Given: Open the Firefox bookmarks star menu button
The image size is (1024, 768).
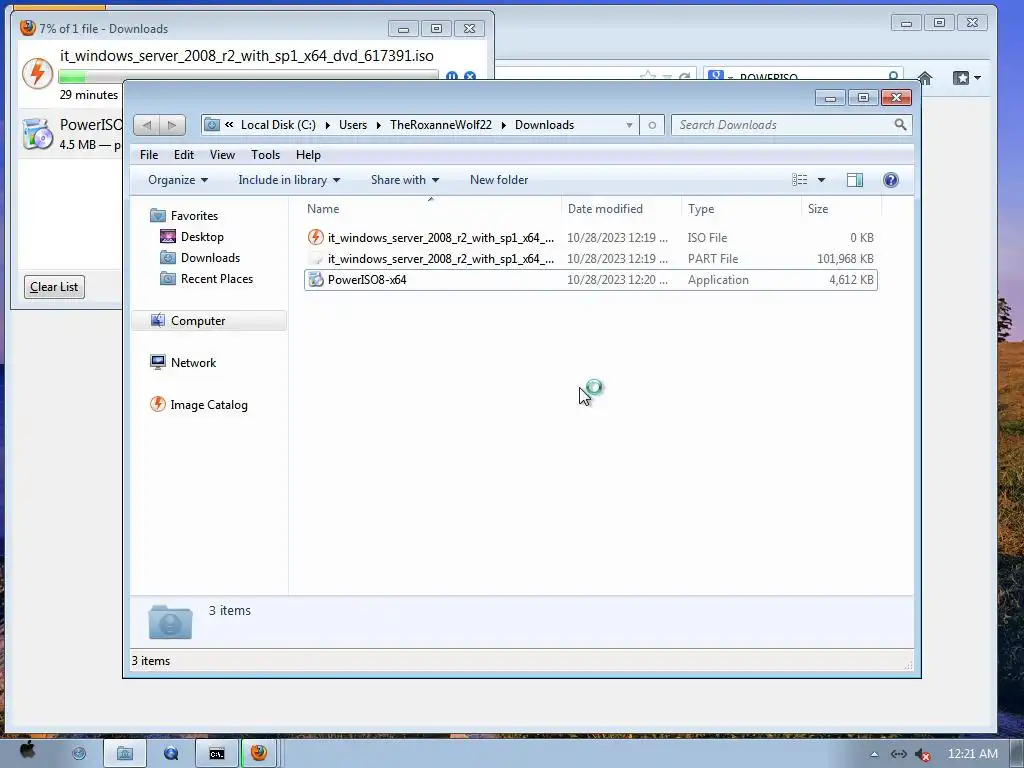Looking at the screenshot, I should pyautogui.click(x=967, y=78).
